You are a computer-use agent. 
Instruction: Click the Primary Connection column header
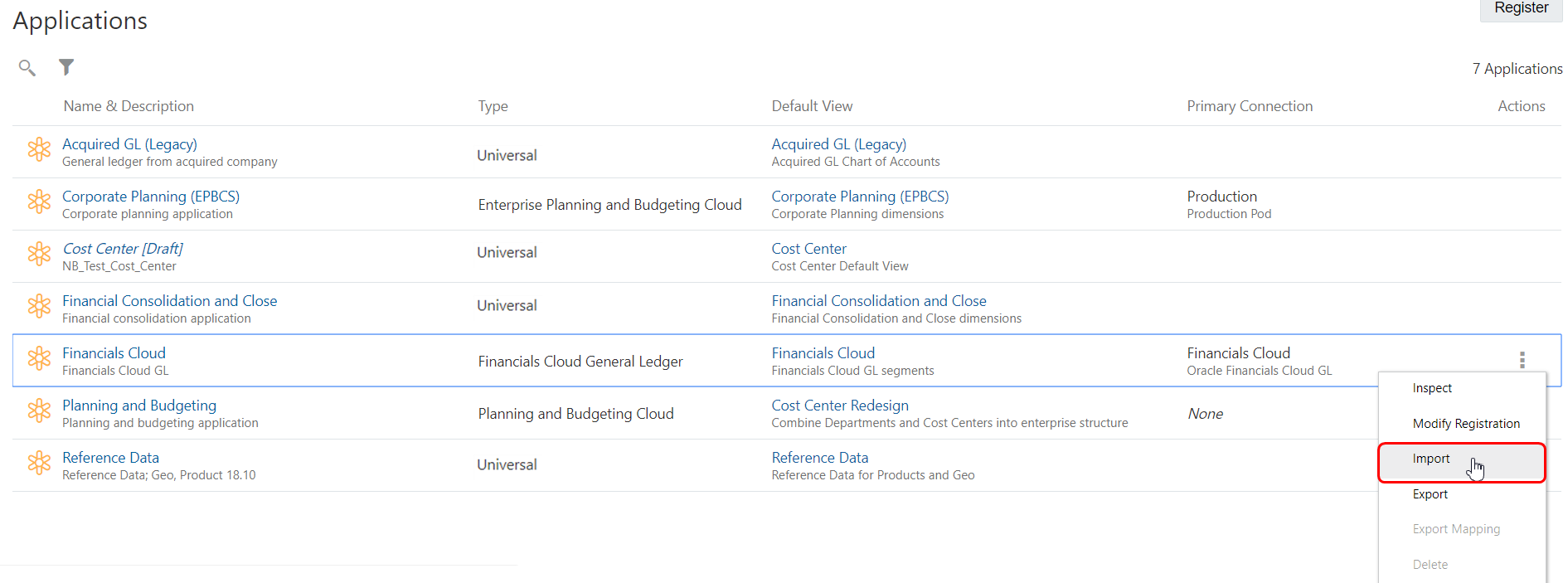[1250, 106]
